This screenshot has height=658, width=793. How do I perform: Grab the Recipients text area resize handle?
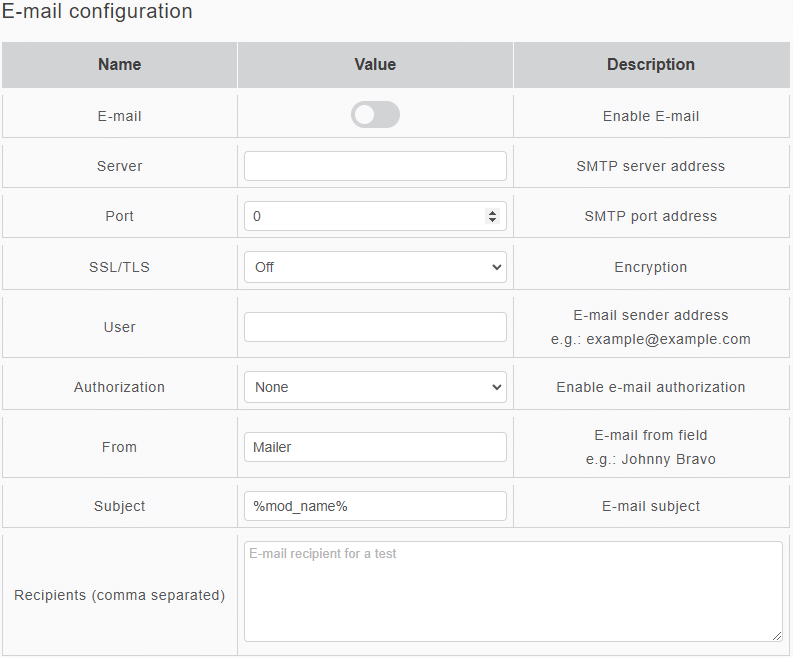point(777,636)
